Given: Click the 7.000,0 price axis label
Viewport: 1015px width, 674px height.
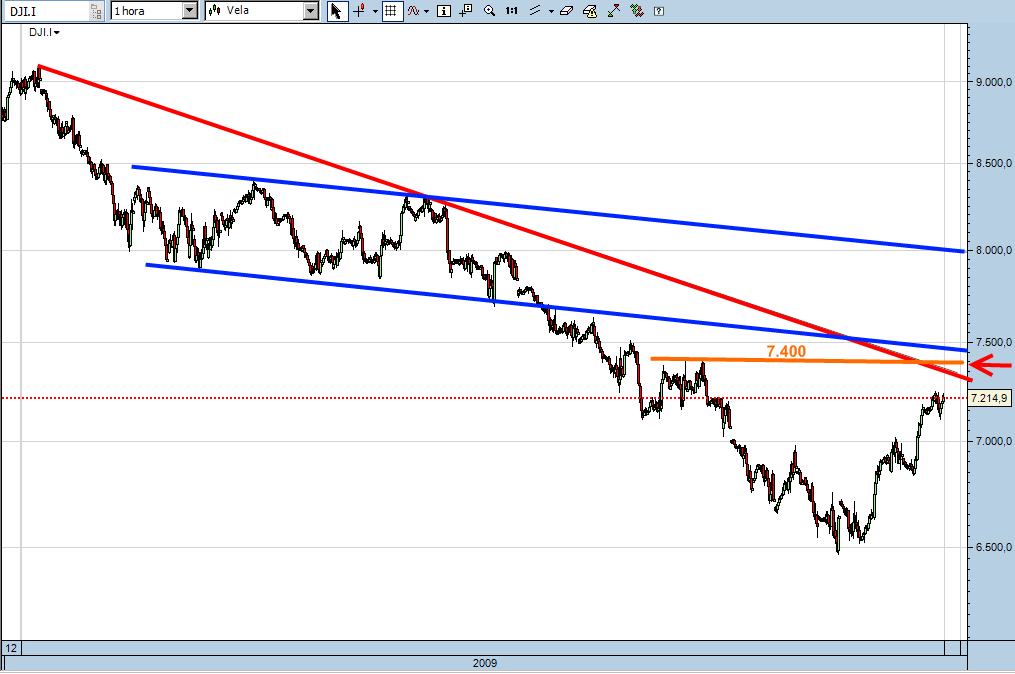Looking at the screenshot, I should pos(994,441).
